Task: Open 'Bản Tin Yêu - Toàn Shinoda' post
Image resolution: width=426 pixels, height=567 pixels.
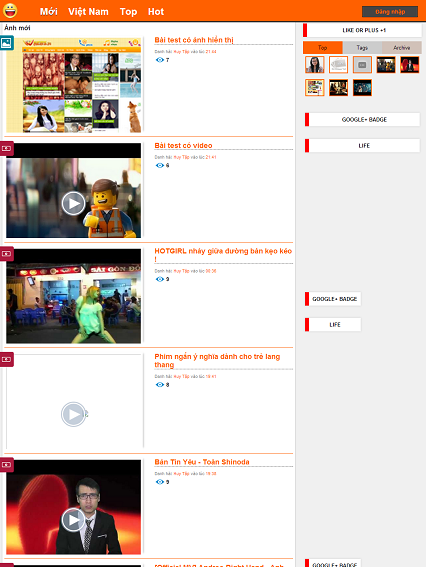Action: pos(202,462)
